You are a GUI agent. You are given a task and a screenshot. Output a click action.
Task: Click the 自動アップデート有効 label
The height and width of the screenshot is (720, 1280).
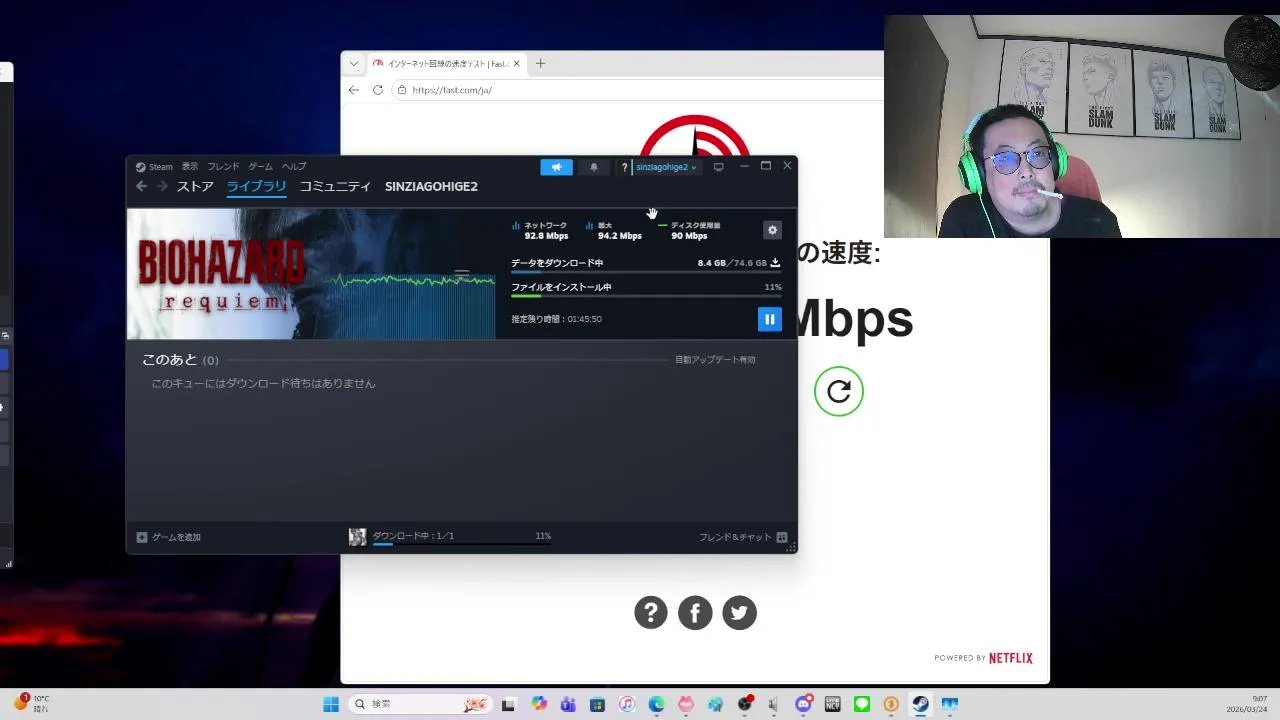pos(715,360)
